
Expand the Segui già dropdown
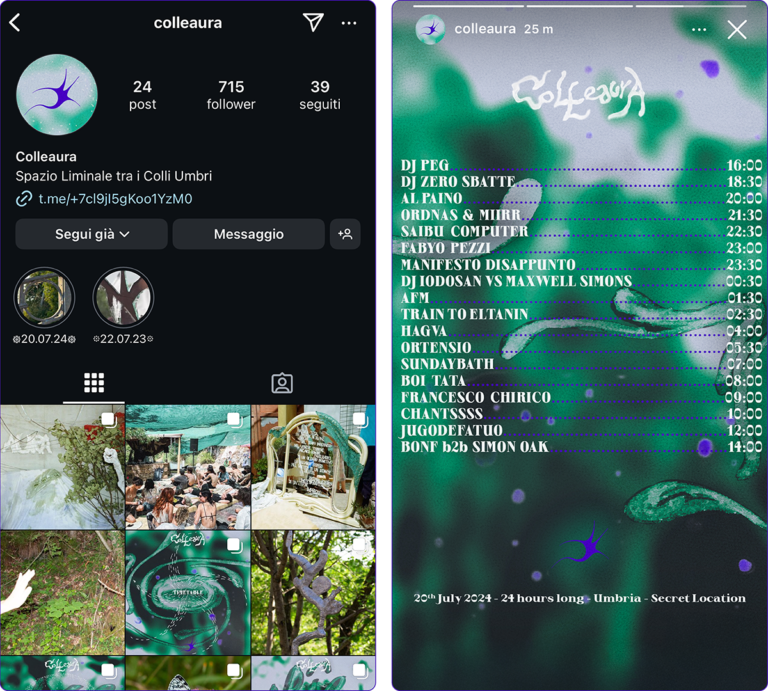click(x=92, y=234)
